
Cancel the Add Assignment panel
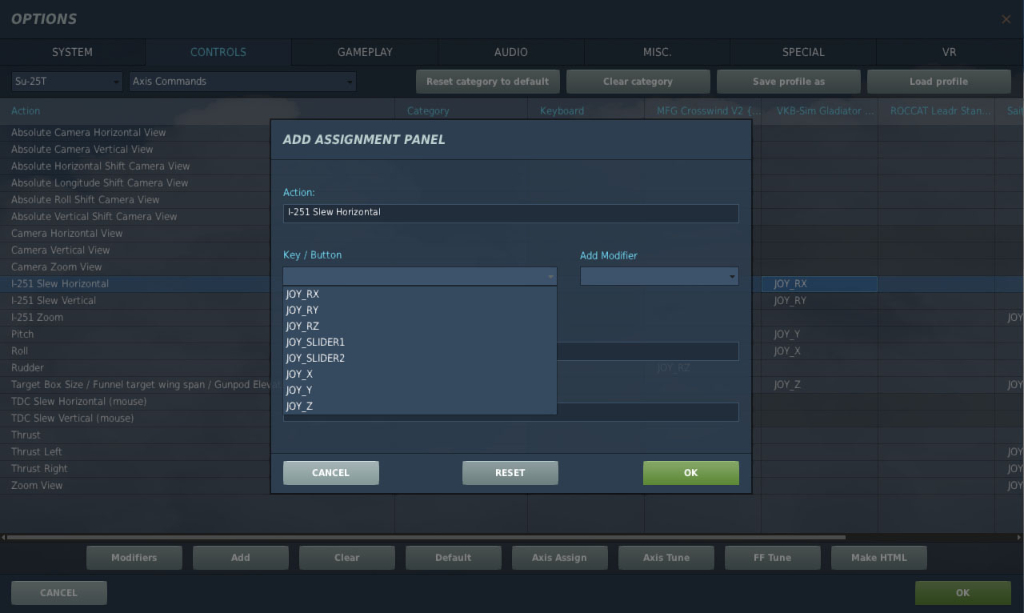(x=330, y=473)
